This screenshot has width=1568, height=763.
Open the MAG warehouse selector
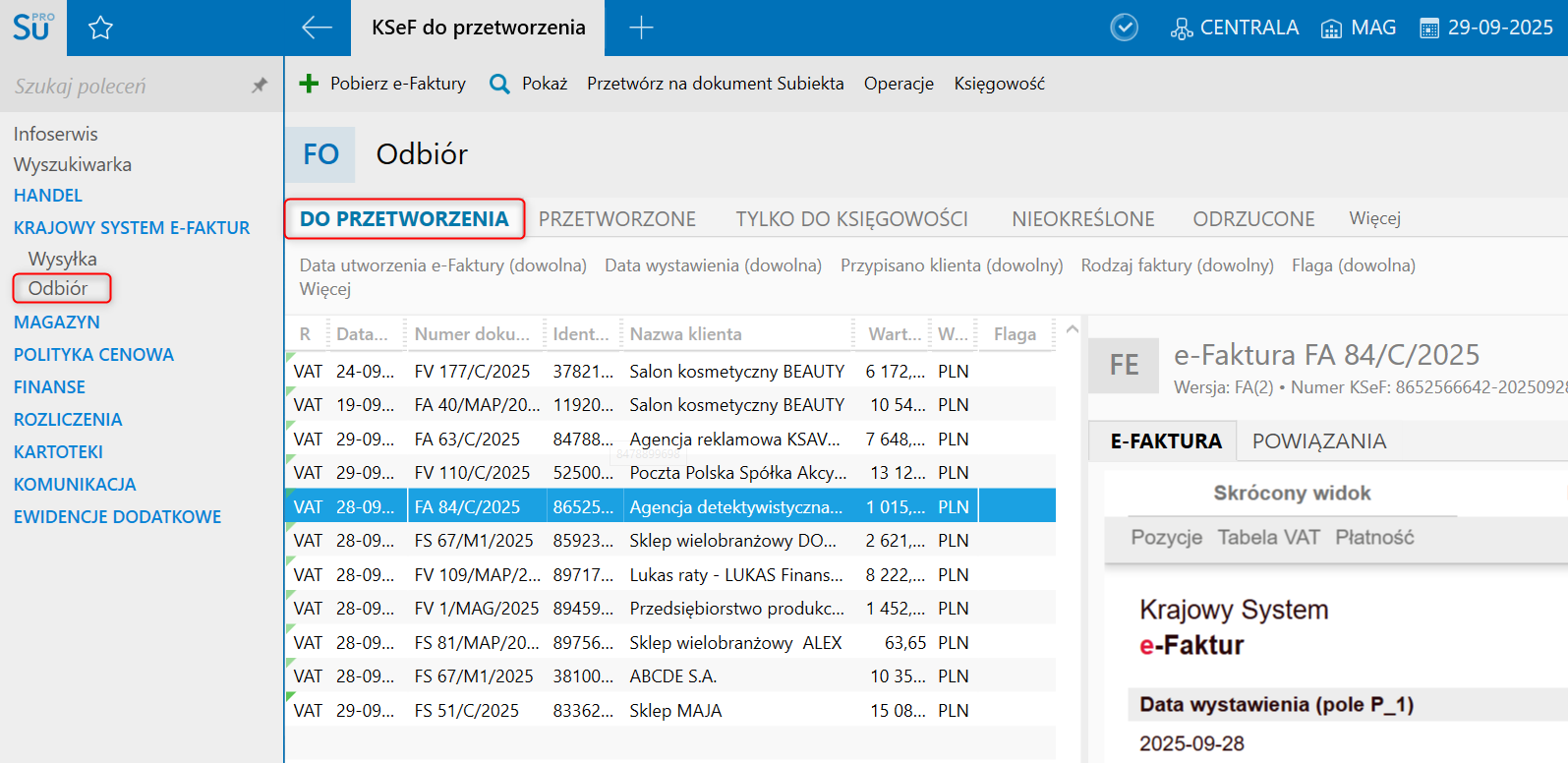pyautogui.click(x=1358, y=28)
